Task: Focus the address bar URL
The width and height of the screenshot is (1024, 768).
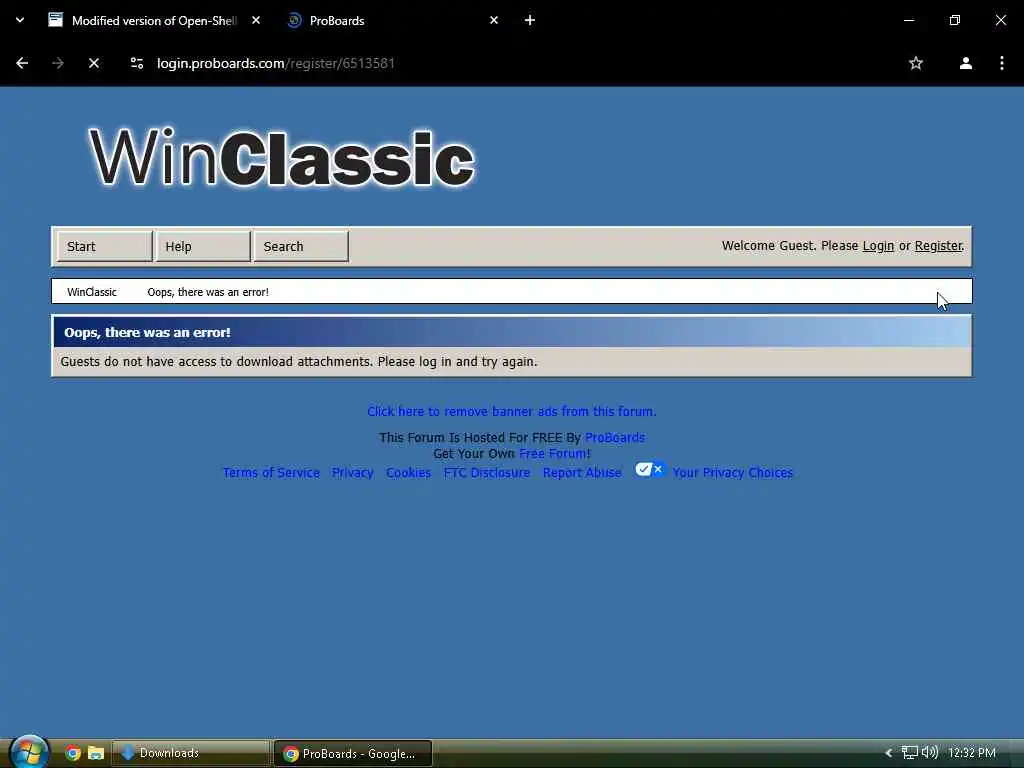Action: point(276,63)
